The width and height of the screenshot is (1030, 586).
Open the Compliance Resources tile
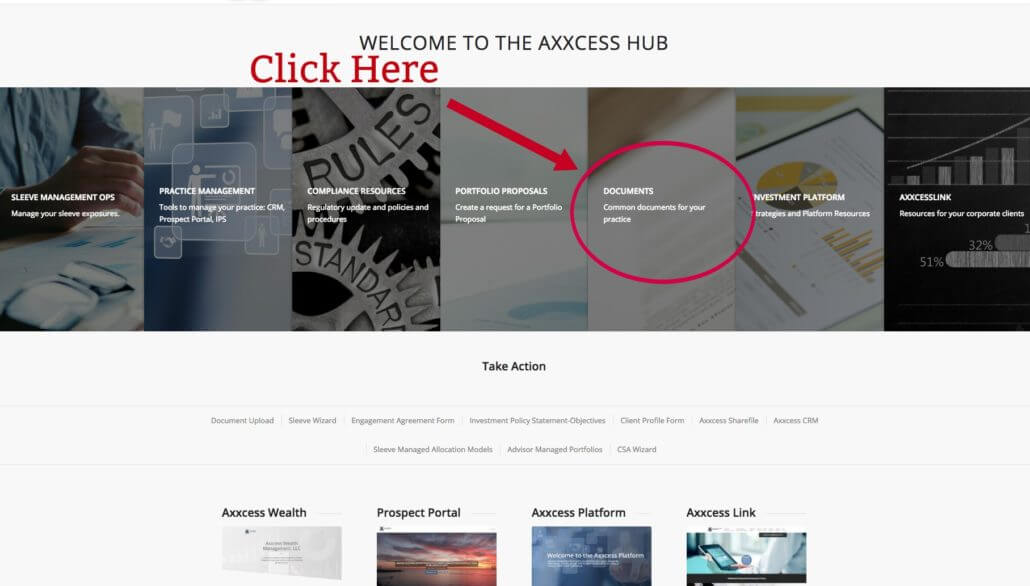coord(366,209)
